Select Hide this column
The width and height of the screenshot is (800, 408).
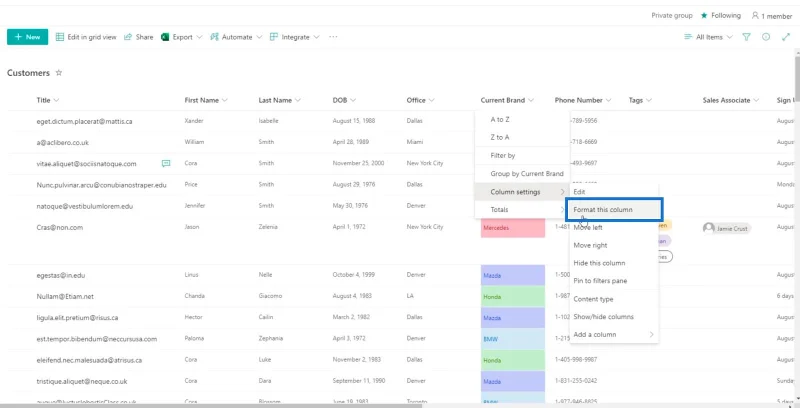614,263
